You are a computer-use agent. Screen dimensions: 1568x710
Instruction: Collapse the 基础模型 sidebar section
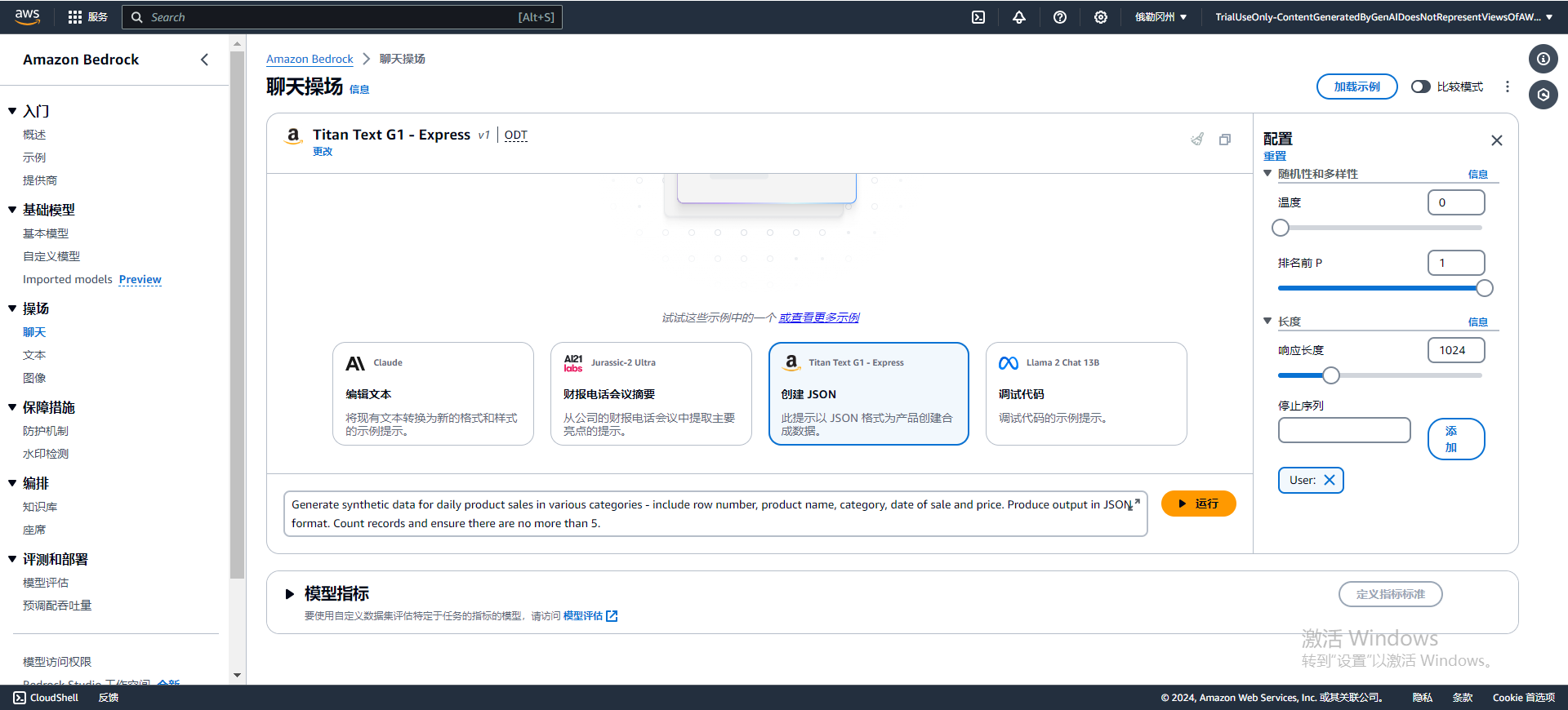pos(12,210)
